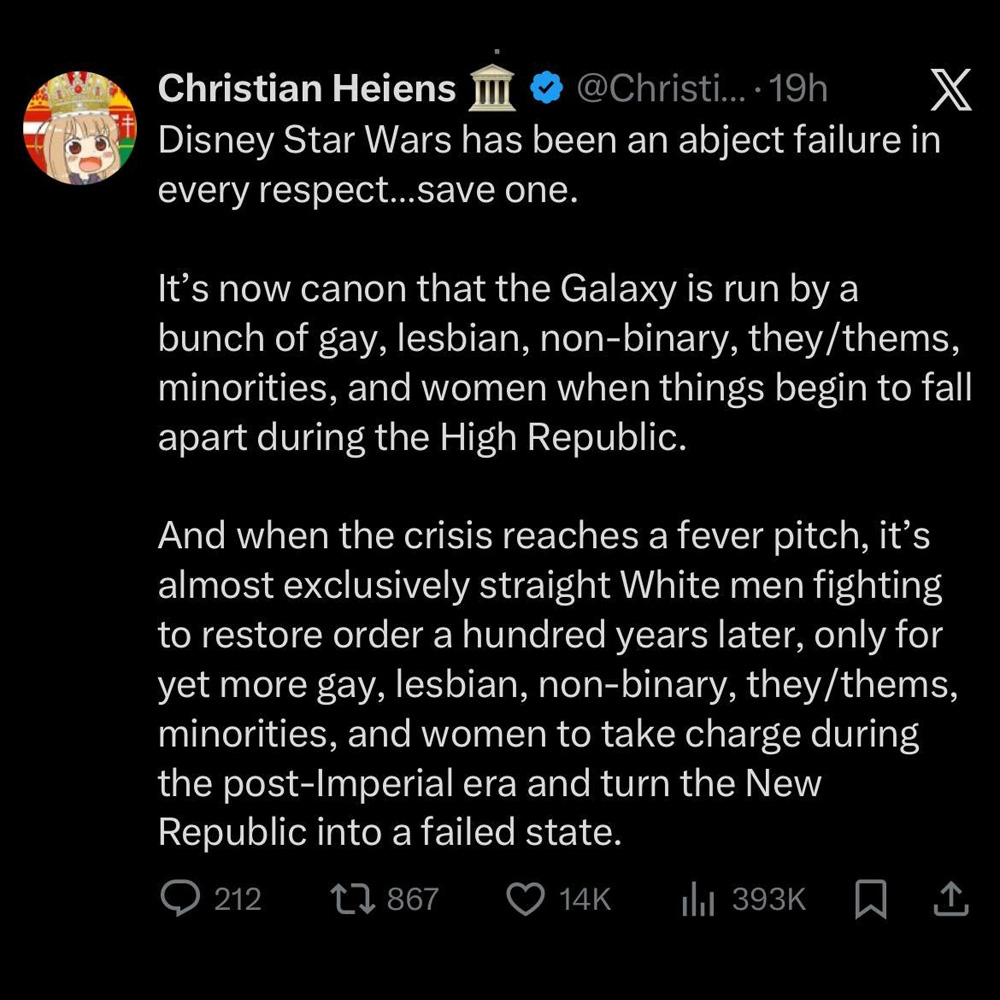This screenshot has width=1000, height=1000.
Task: Repost this tweet using the arrows icon
Action: tap(352, 899)
